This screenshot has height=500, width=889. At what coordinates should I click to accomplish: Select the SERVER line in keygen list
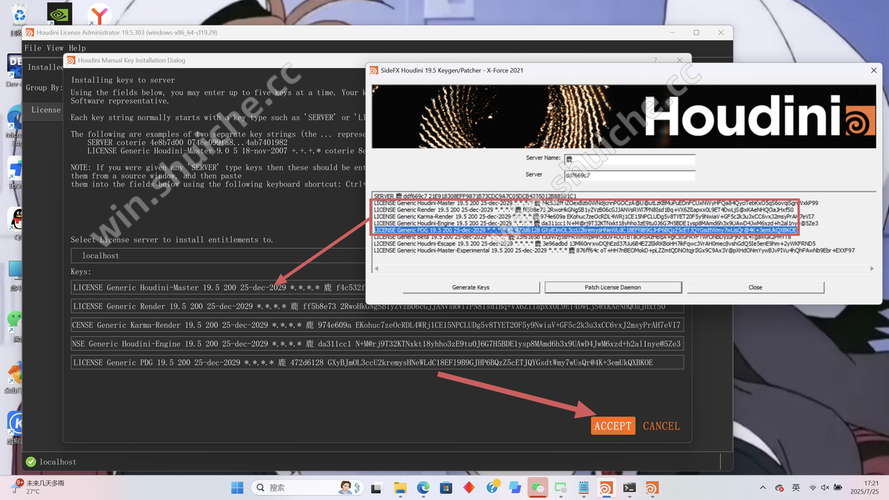(x=475, y=196)
